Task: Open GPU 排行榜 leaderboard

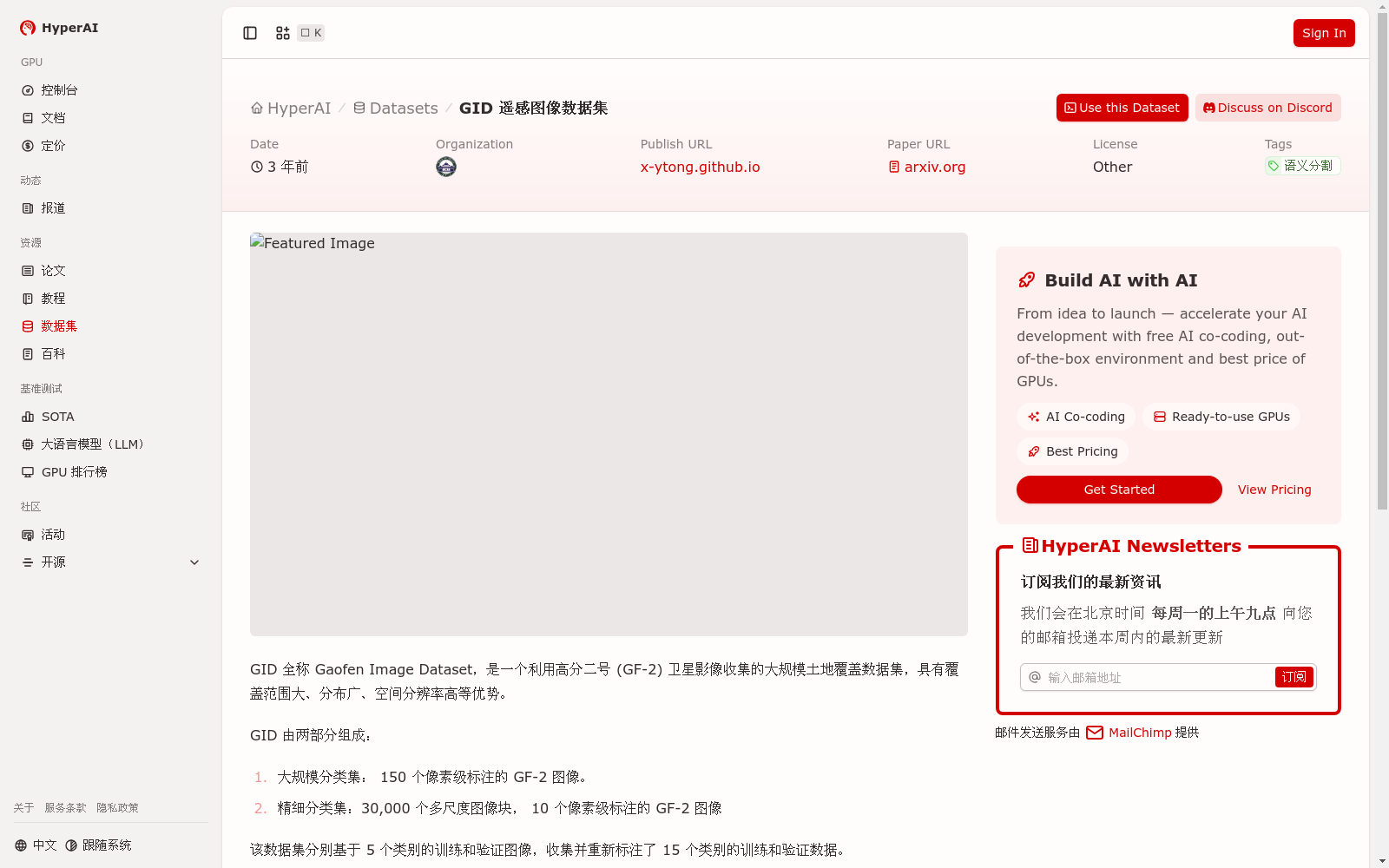Action: pos(111,472)
